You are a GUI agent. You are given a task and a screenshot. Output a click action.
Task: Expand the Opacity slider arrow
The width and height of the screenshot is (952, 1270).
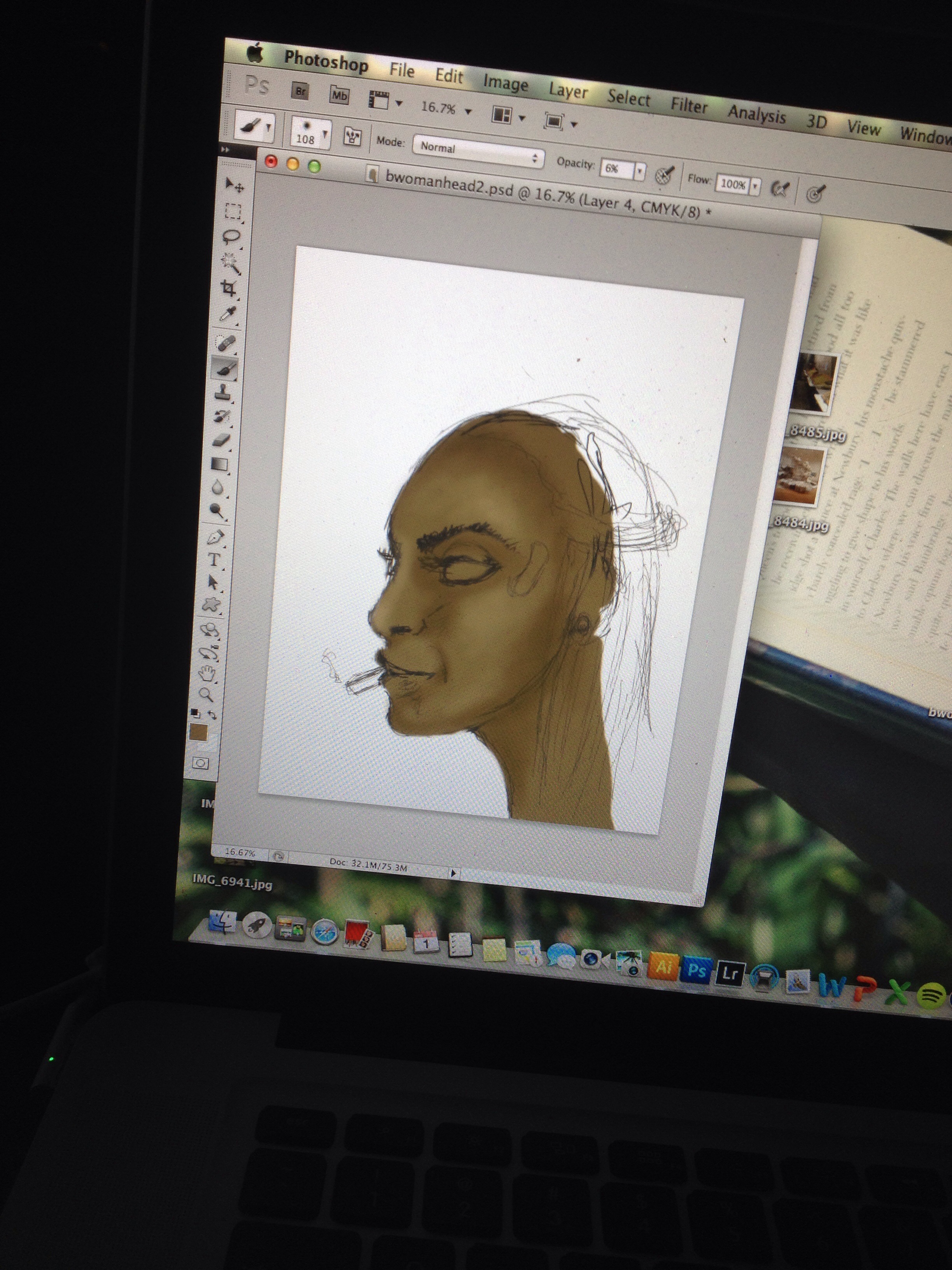click(640, 171)
